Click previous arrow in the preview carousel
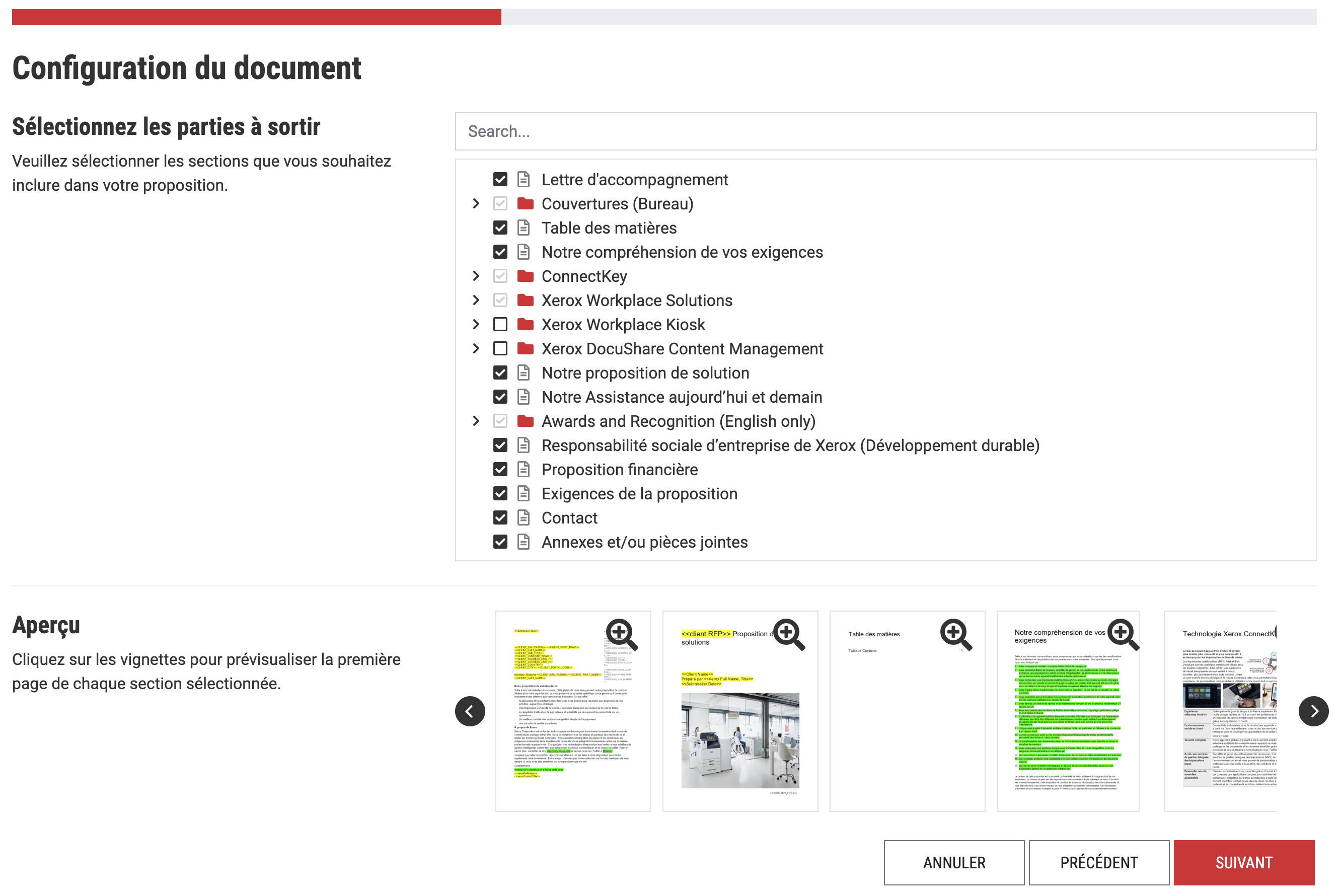 pyautogui.click(x=470, y=711)
